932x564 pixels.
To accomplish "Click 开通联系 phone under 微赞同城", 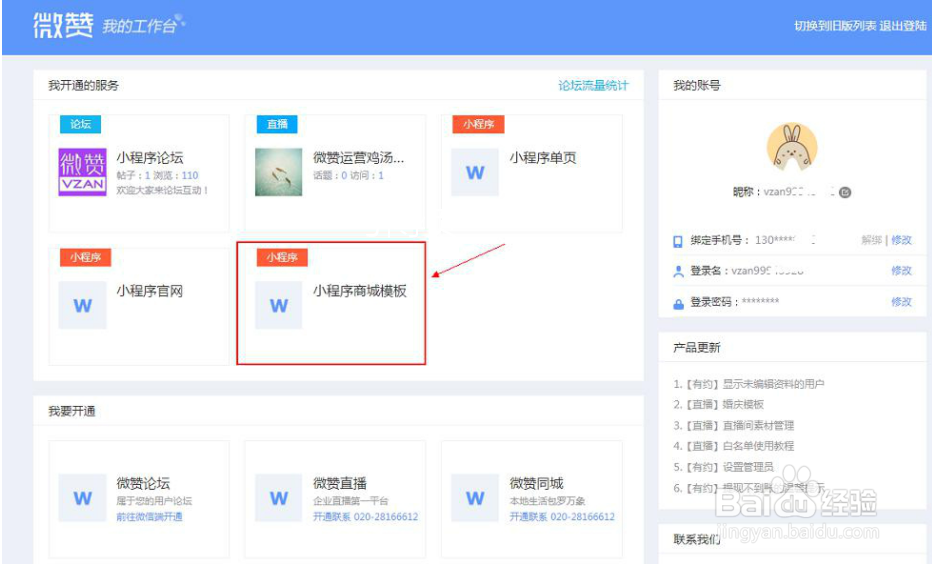I will (562, 517).
